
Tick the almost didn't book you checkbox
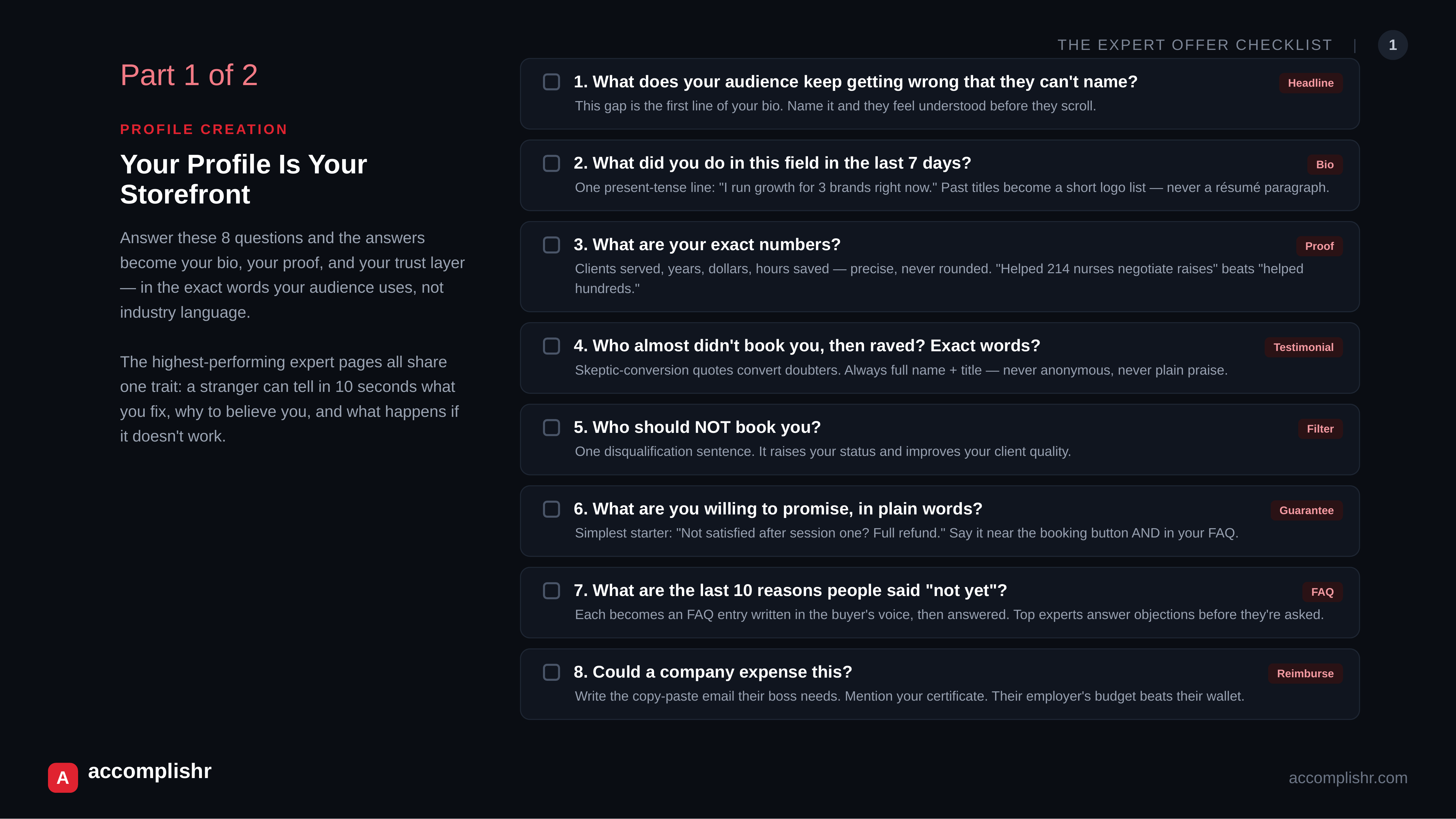551,346
